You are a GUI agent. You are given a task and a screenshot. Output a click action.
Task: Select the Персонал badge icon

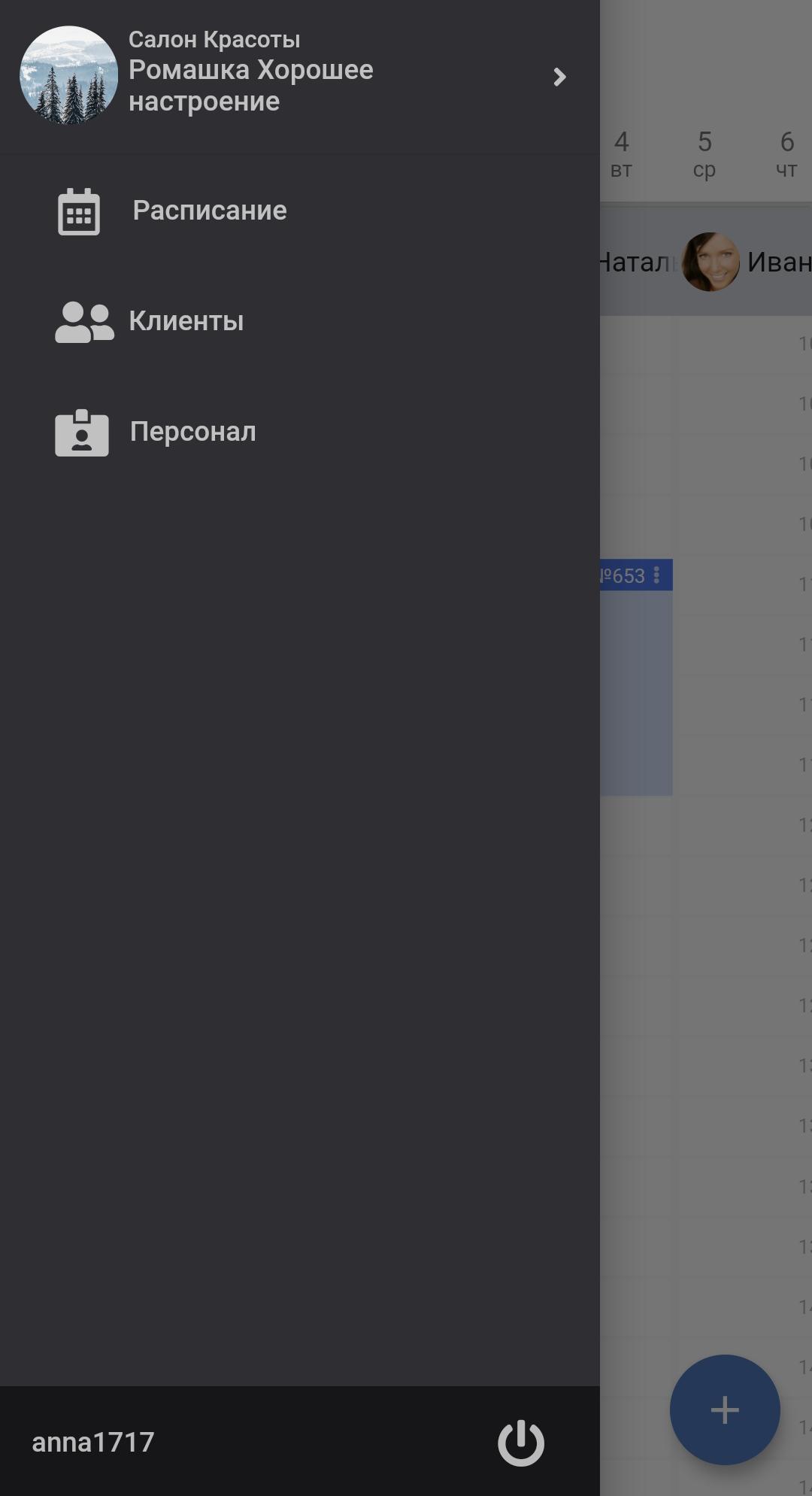(x=82, y=432)
